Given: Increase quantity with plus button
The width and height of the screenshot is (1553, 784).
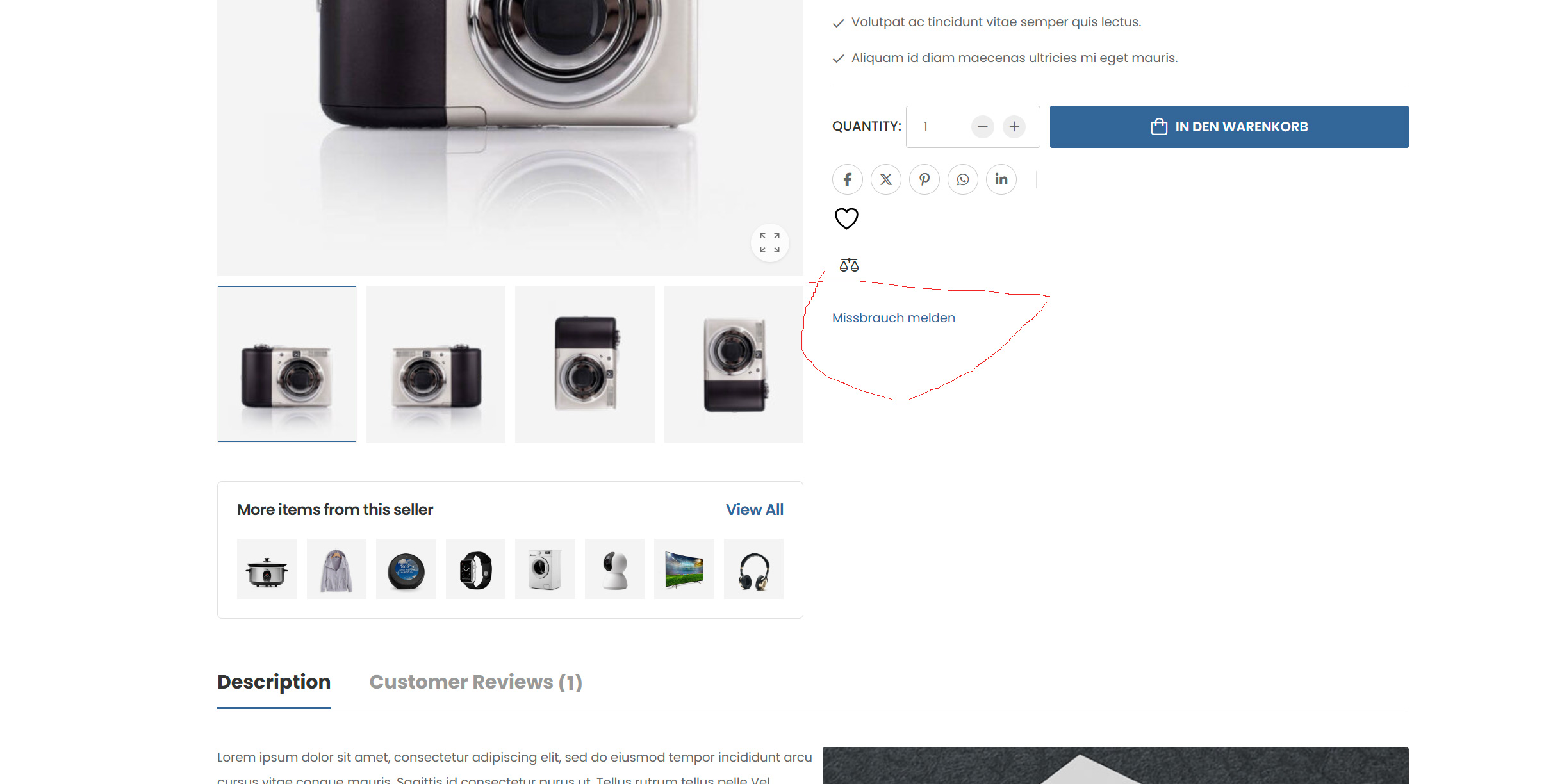Looking at the screenshot, I should point(1014,127).
